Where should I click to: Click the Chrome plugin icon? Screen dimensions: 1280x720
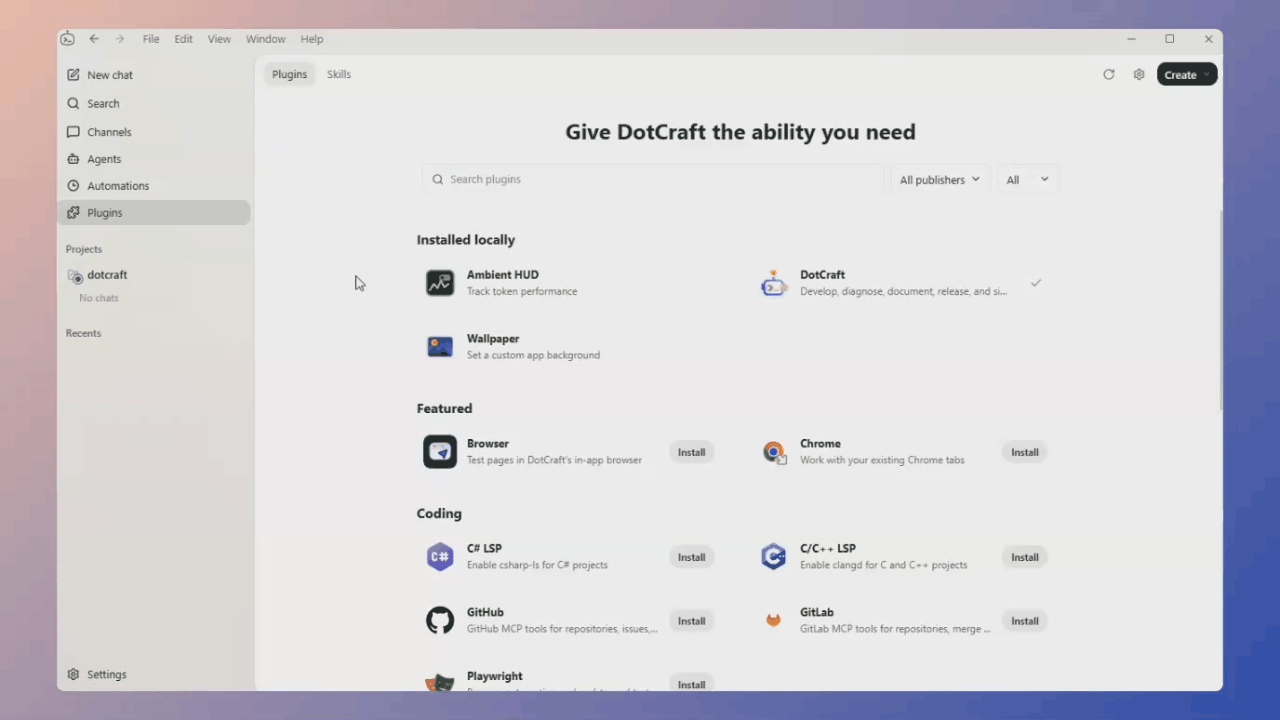(773, 452)
